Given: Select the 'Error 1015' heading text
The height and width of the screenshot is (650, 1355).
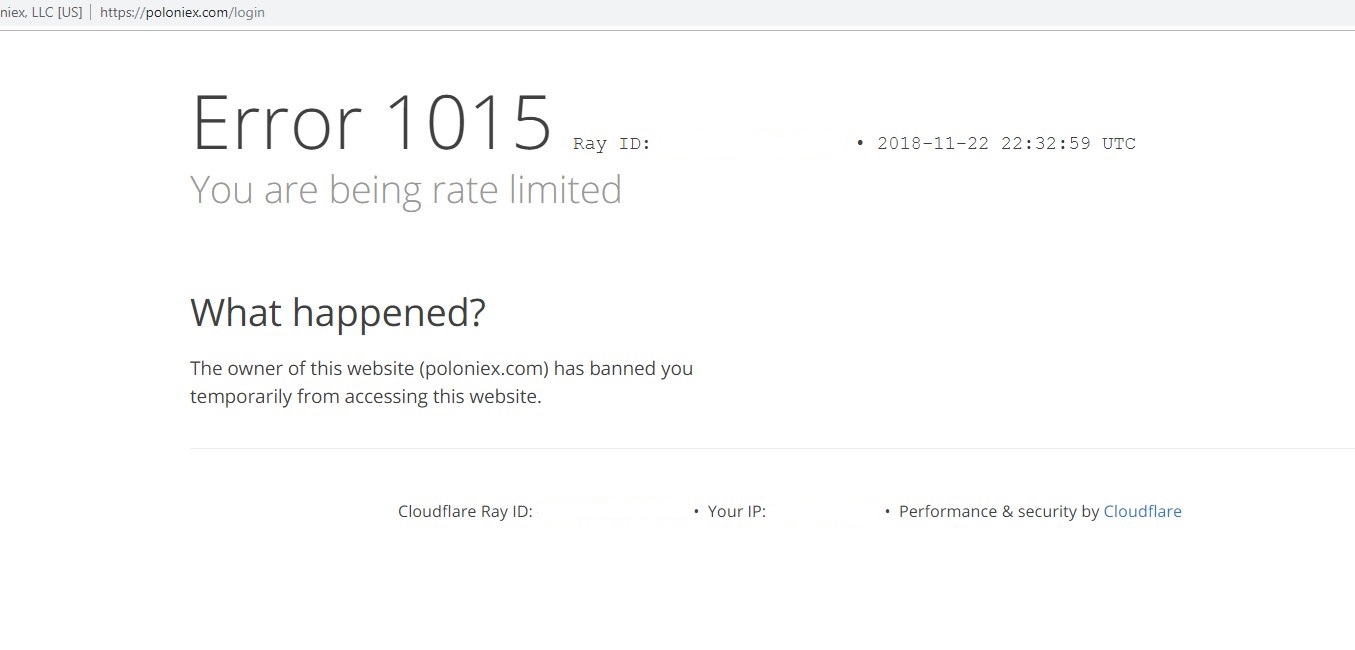Looking at the screenshot, I should point(371,123).
